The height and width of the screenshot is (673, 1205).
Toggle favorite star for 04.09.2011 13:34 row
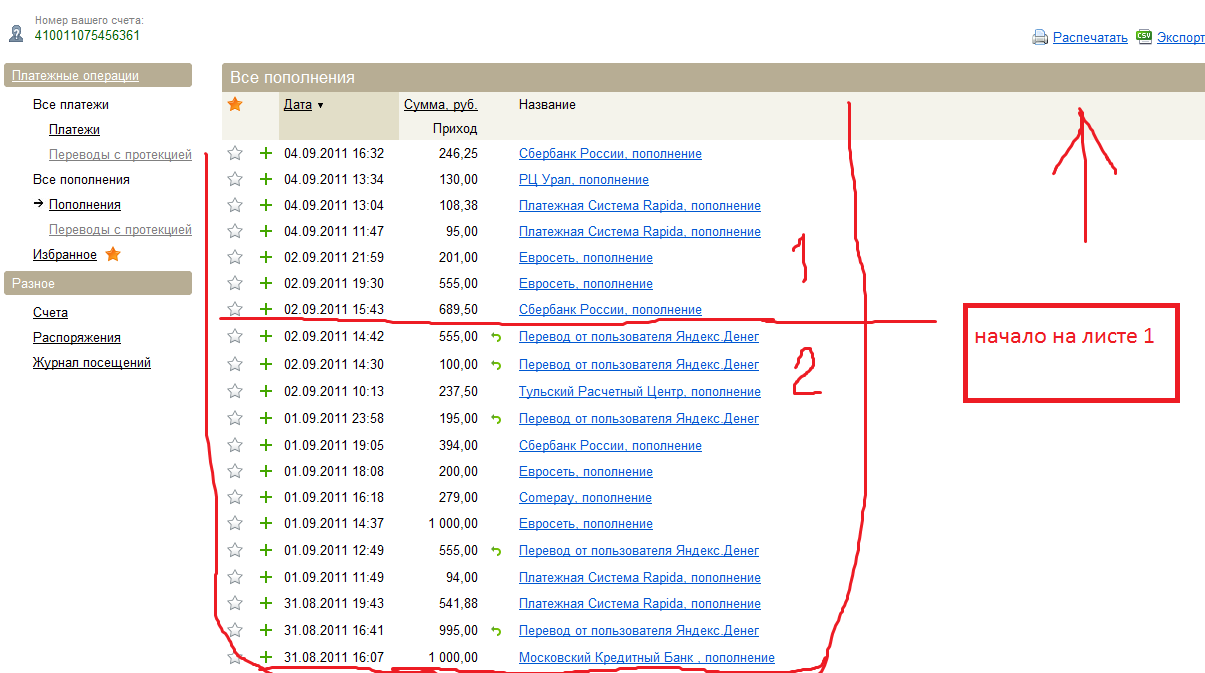pos(235,179)
